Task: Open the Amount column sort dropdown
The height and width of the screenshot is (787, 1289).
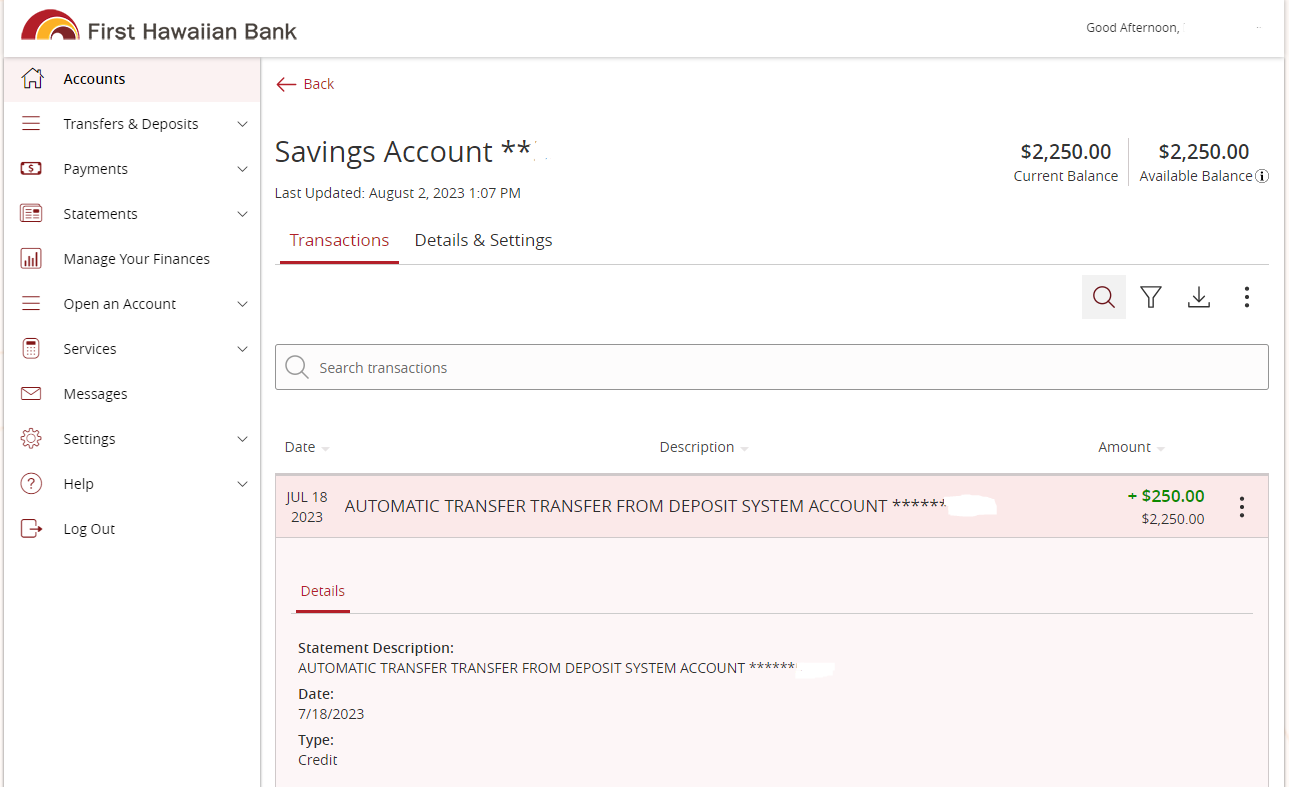Action: pos(1158,447)
